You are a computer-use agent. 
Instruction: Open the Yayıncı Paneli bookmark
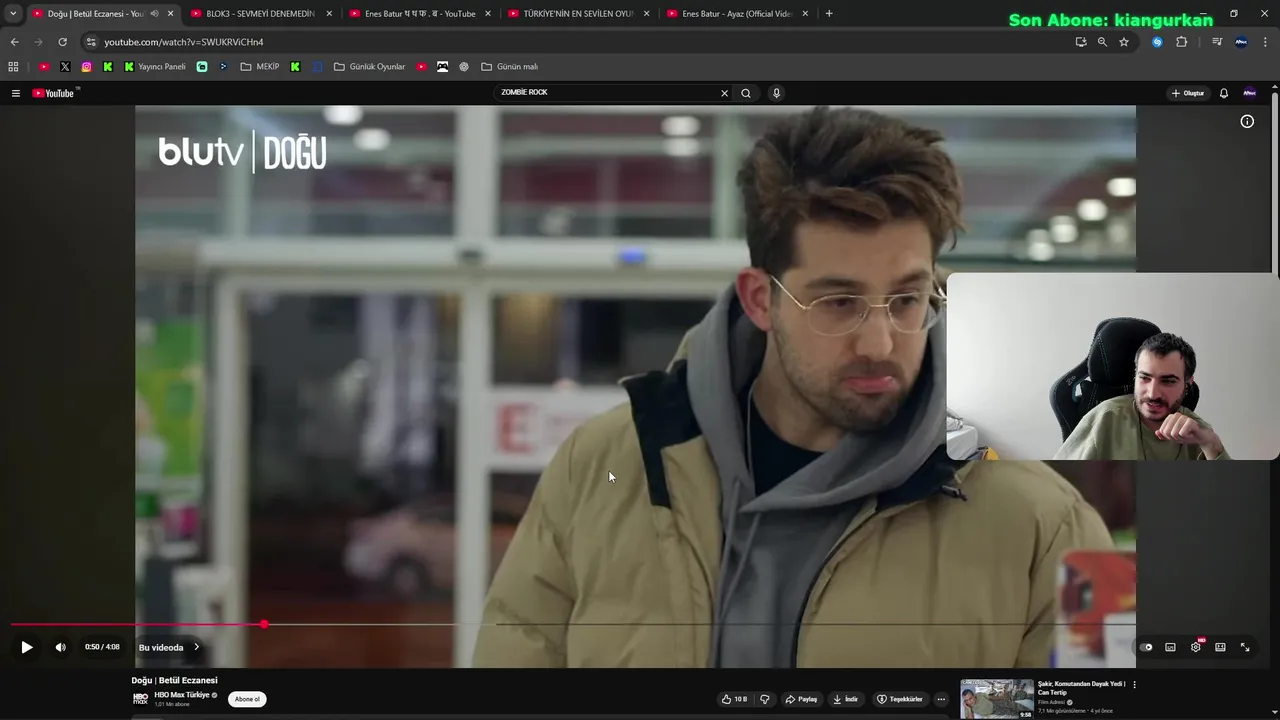(155, 67)
